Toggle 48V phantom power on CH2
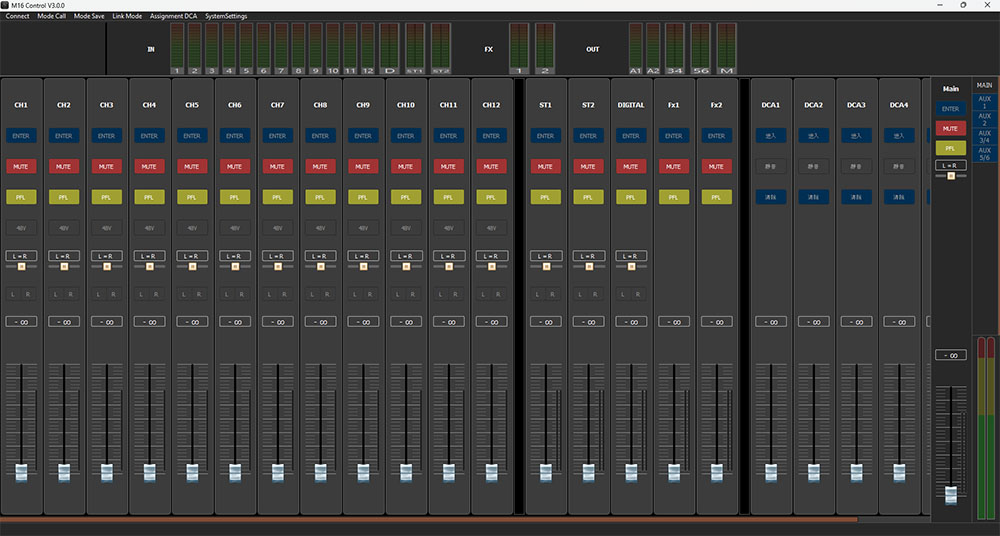The width and height of the screenshot is (1000, 536). (64, 228)
